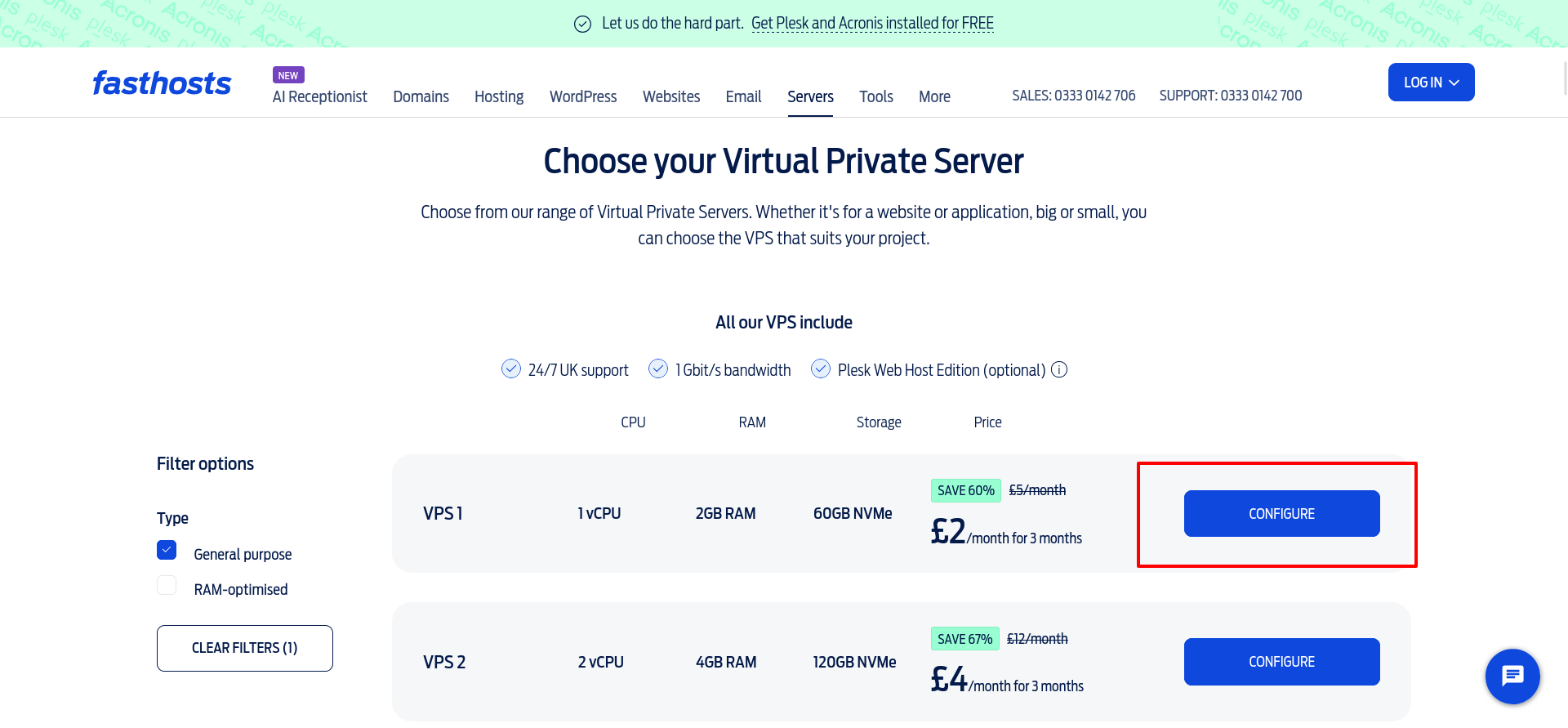This screenshot has width=1568, height=728.
Task: Click the Price column header
Action: pyautogui.click(x=987, y=422)
